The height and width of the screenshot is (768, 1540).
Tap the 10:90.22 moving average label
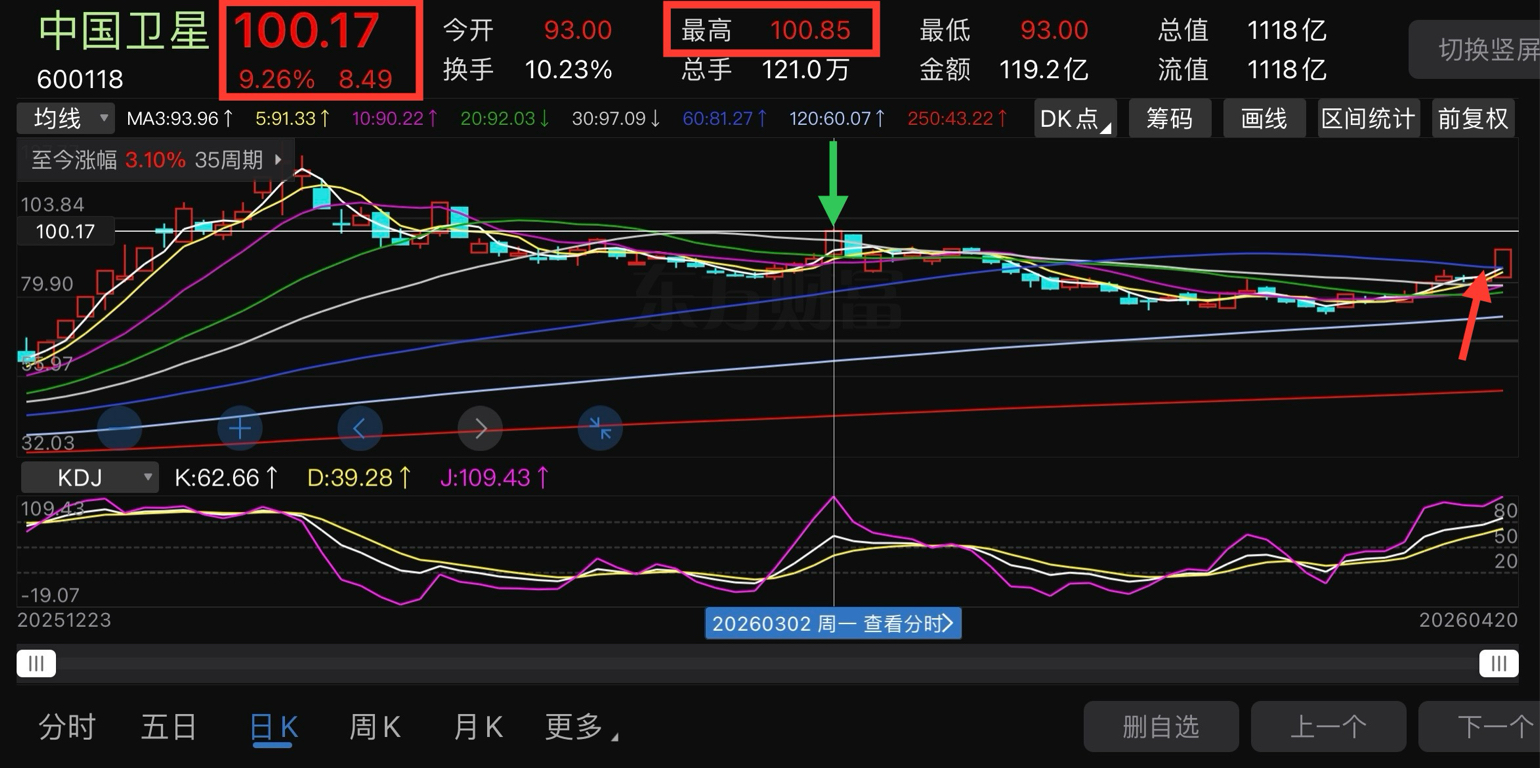pos(395,119)
